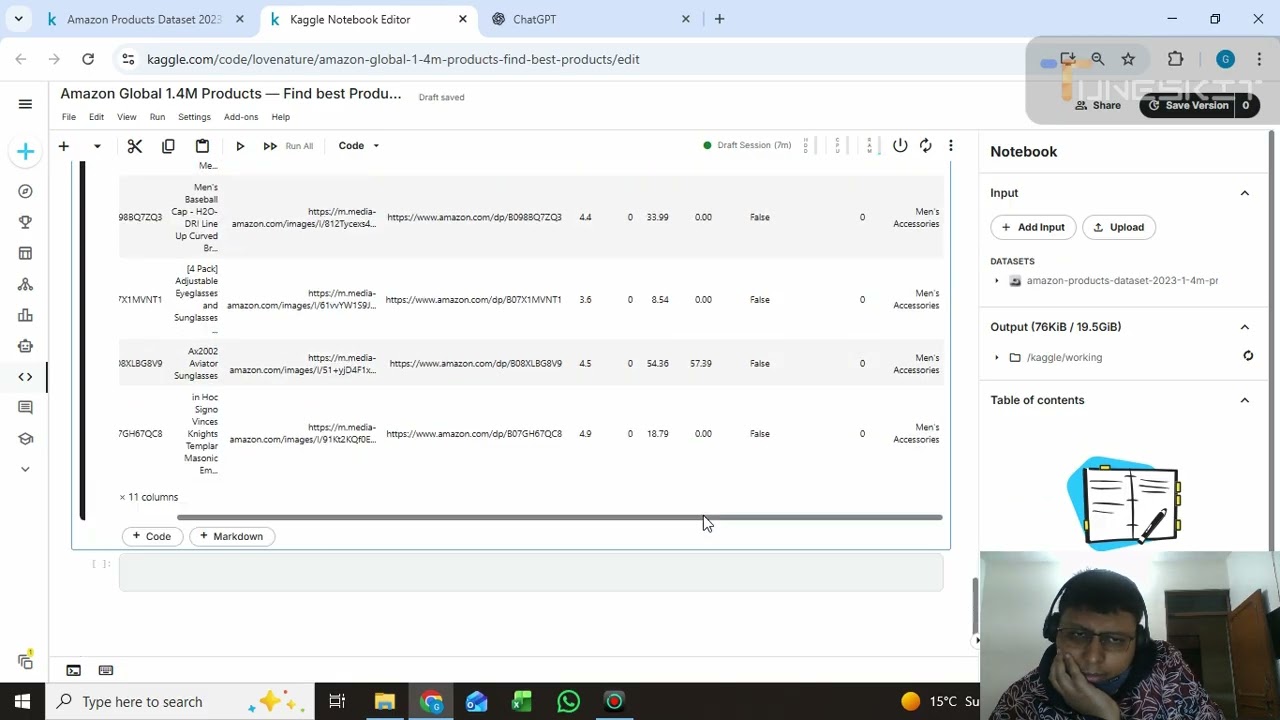Click the Share button
Viewport: 1280px width, 720px height.
pos(1098,105)
